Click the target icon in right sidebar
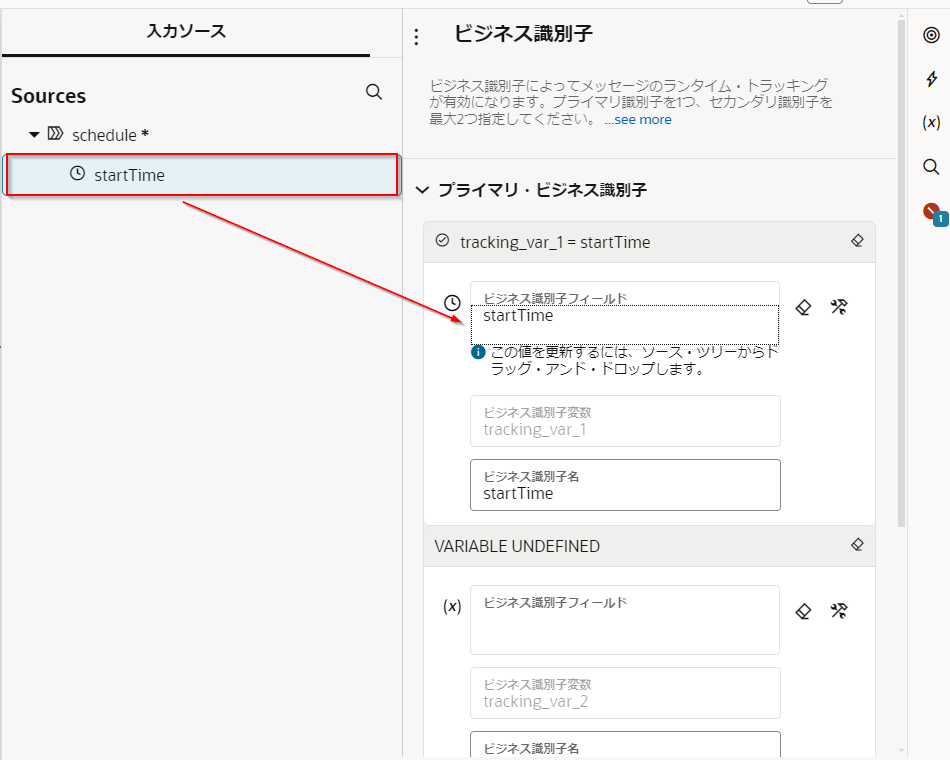 tap(931, 35)
